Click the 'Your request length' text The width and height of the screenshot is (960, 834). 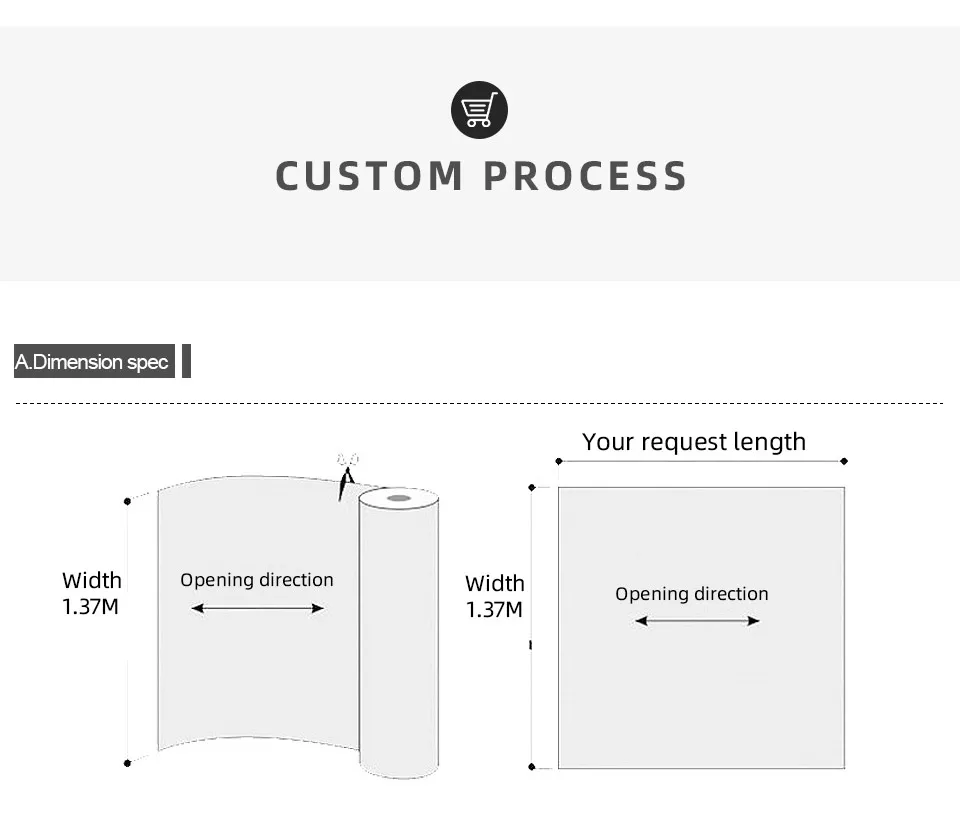click(694, 442)
